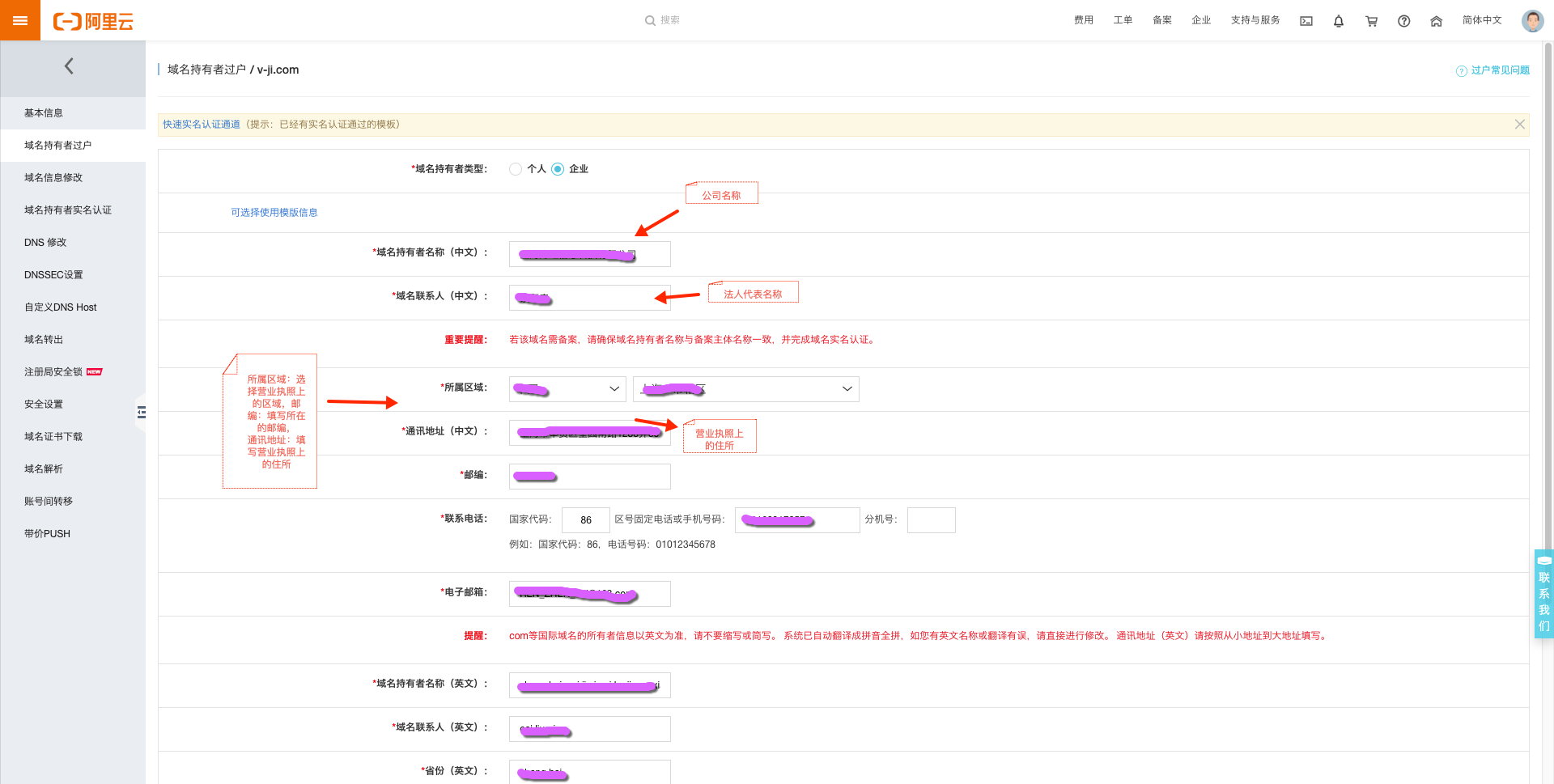The image size is (1554, 784).
Task: Click the 可选择使用模版信息 link
Action: pos(274,213)
